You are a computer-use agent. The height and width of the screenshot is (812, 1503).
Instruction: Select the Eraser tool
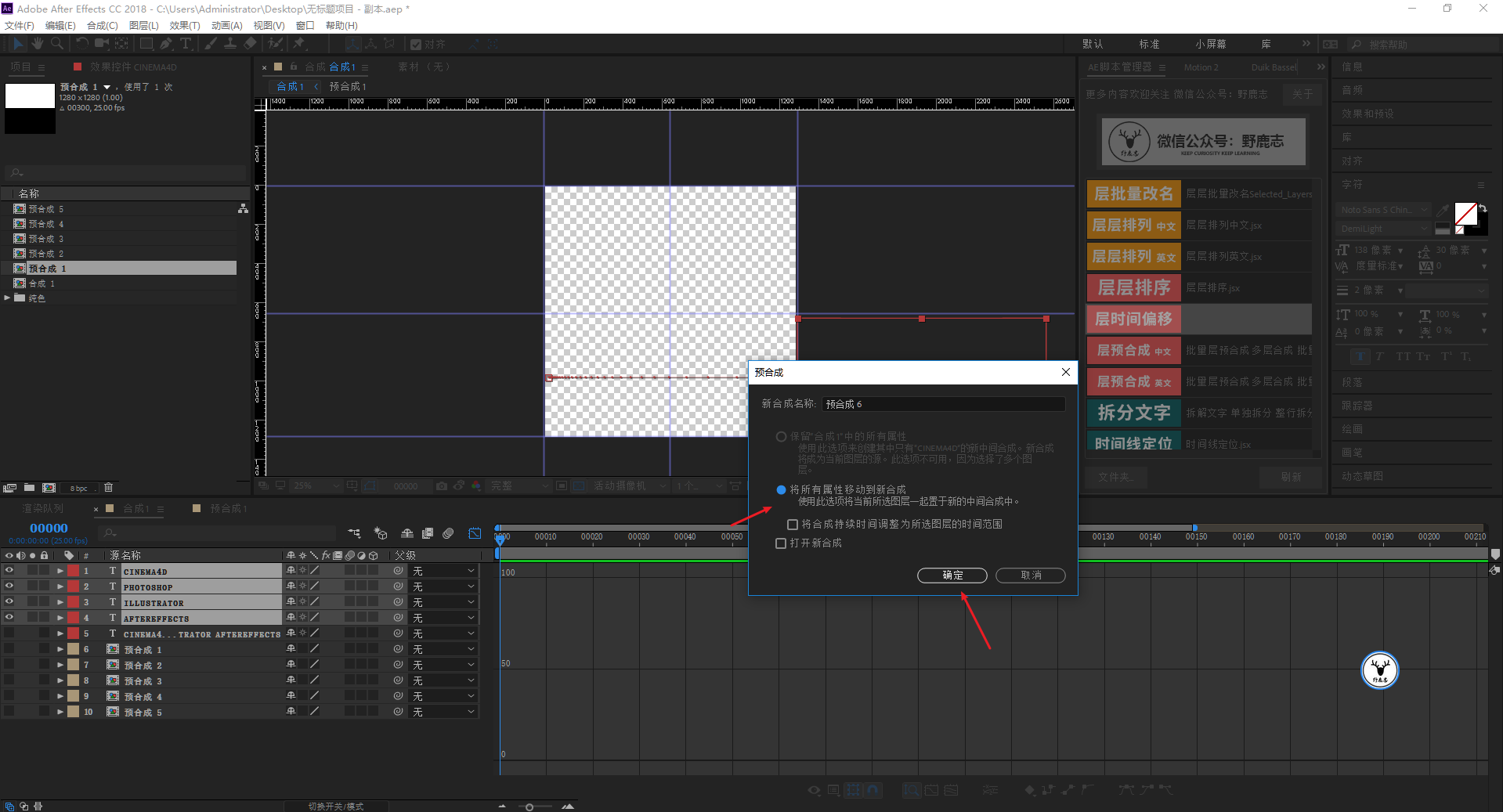(250, 44)
